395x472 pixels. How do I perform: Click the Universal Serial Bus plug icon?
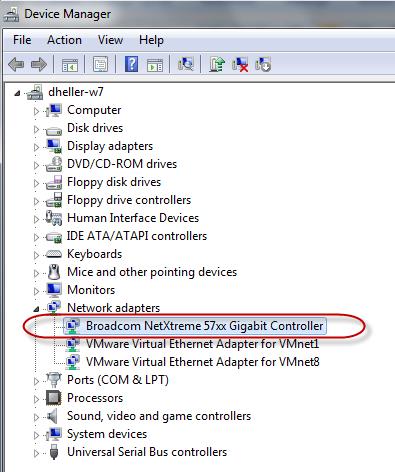pos(54,452)
